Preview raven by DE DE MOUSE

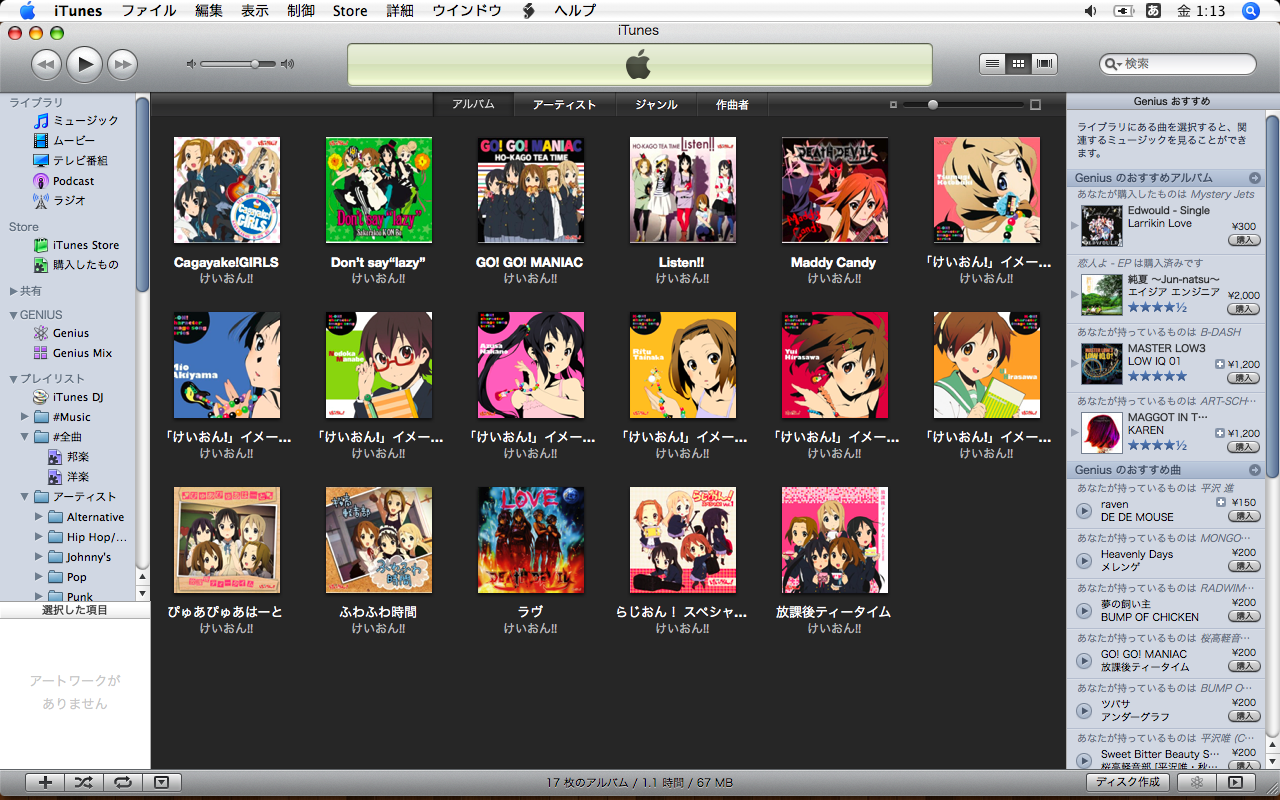(1083, 511)
